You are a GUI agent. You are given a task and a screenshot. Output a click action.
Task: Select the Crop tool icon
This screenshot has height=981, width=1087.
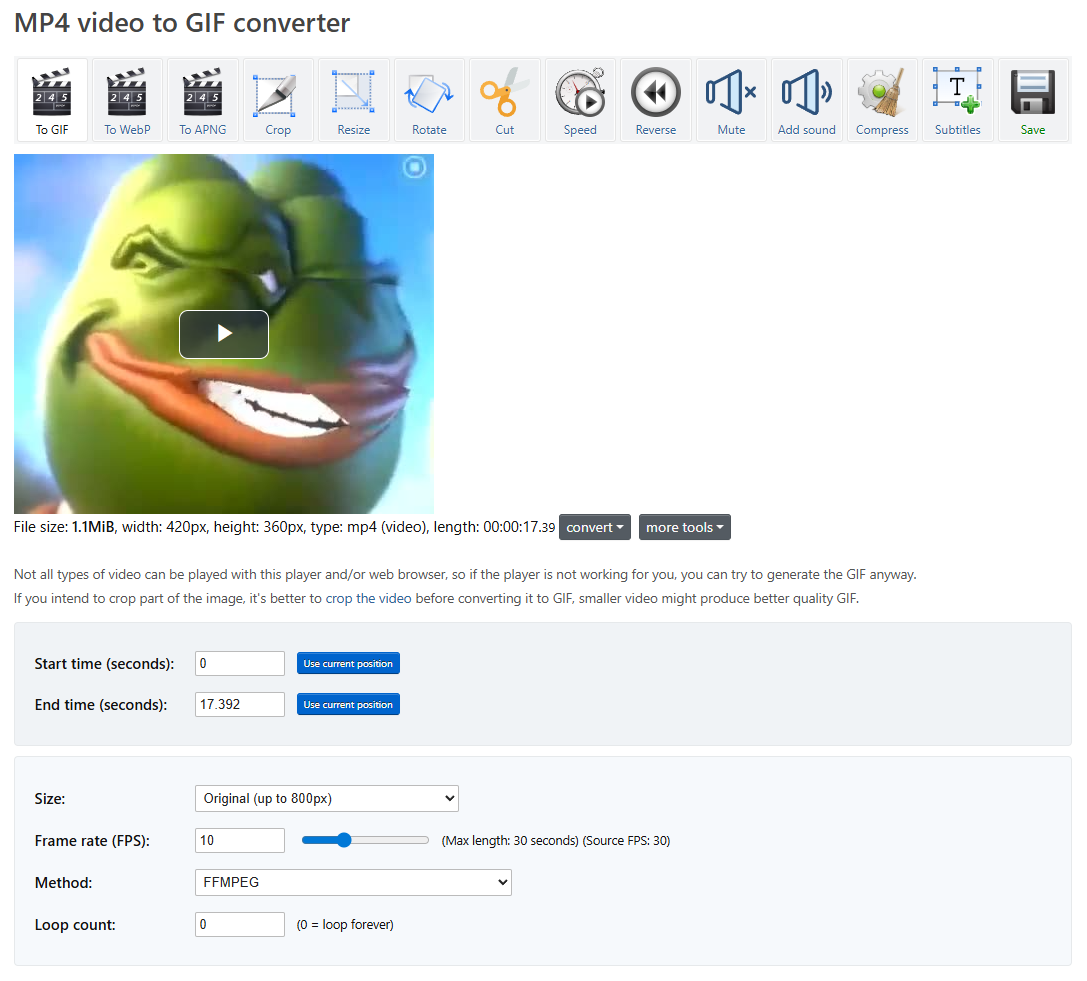[278, 100]
